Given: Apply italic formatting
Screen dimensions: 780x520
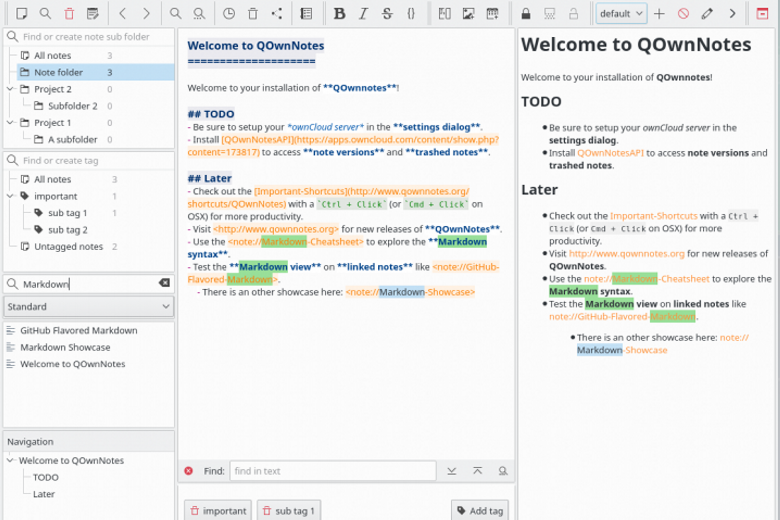Looking at the screenshot, I should (x=363, y=13).
